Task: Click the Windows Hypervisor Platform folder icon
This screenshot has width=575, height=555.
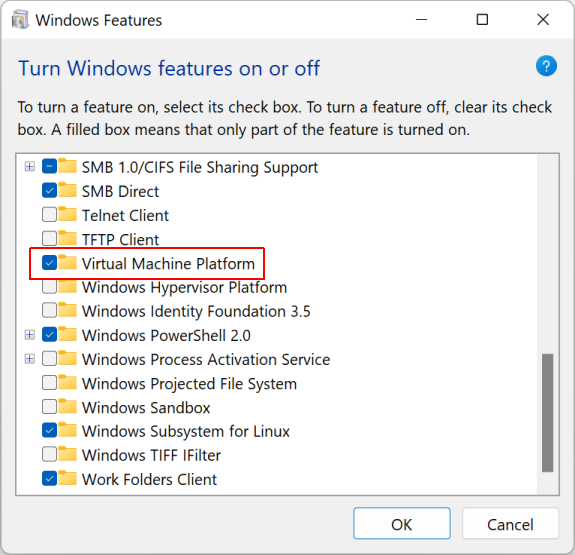Action: (x=67, y=286)
